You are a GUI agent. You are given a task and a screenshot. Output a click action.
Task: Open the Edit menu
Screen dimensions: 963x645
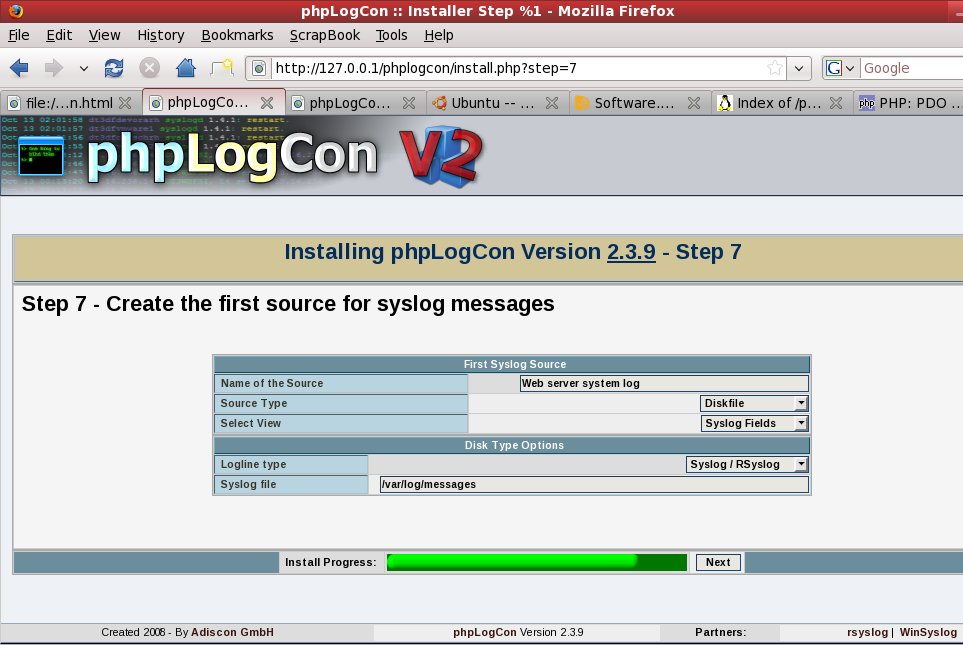coord(59,36)
